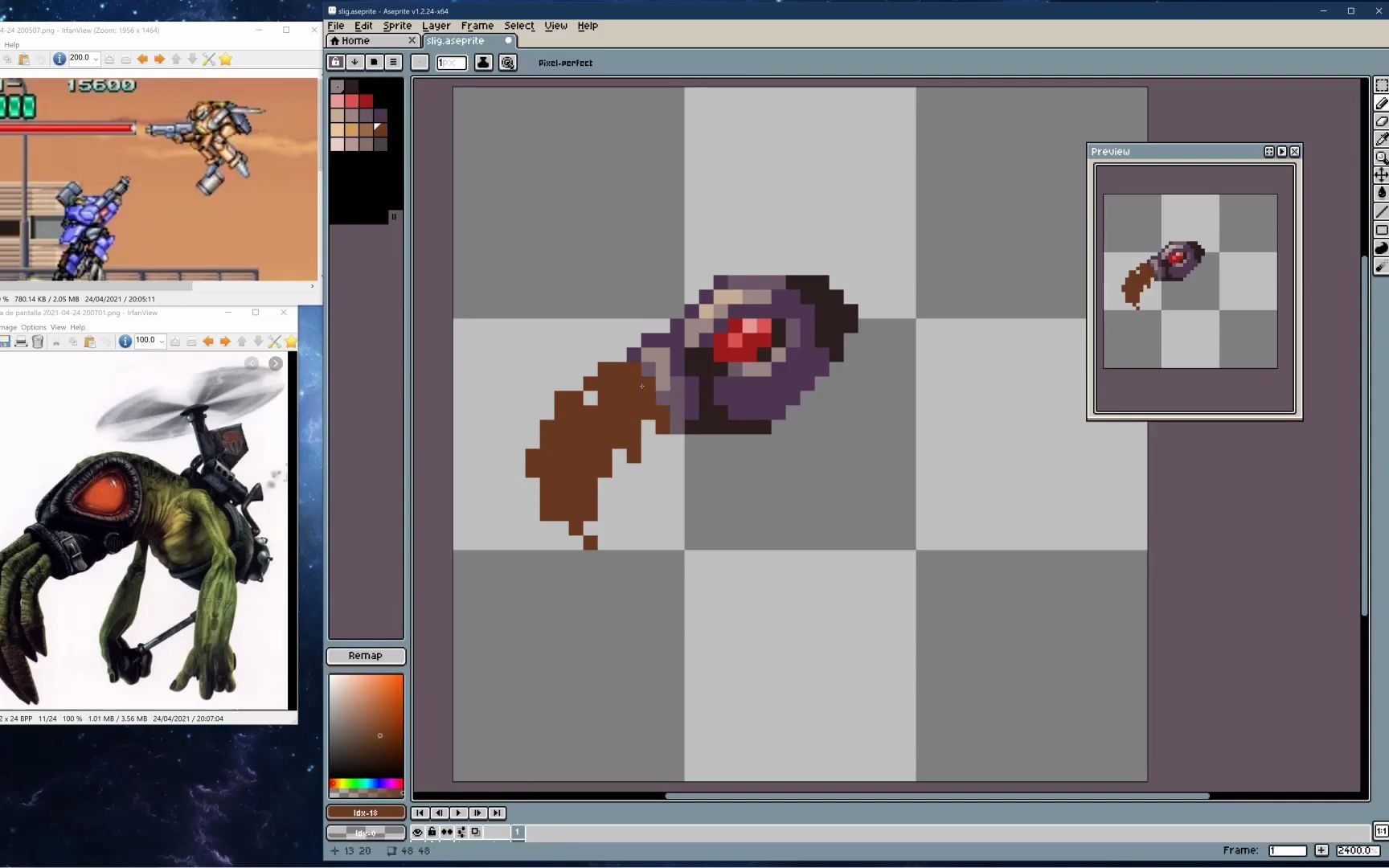
Task: Toggle the layer lock in timeline
Action: [x=432, y=832]
